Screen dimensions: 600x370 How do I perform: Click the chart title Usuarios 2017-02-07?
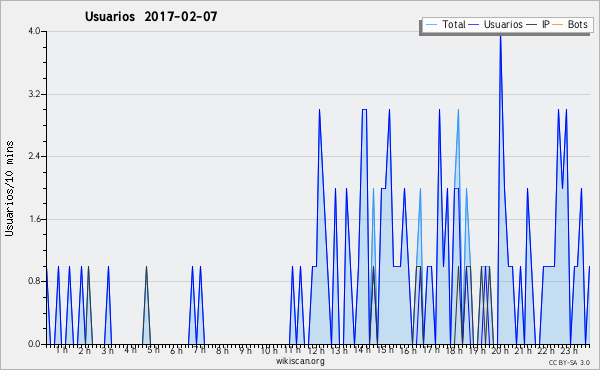tap(151, 16)
